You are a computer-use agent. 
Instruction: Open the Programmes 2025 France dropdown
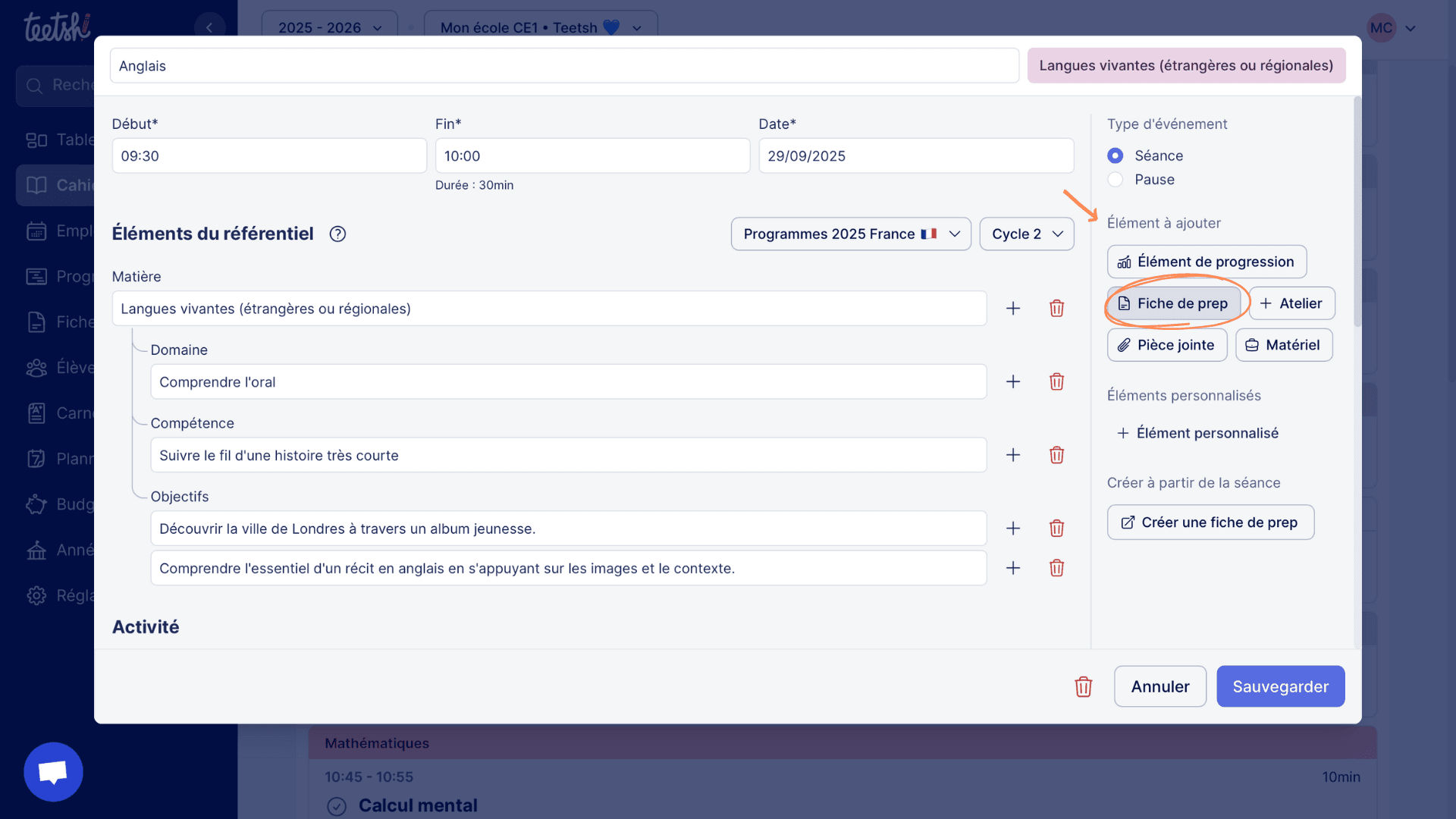[x=851, y=234]
